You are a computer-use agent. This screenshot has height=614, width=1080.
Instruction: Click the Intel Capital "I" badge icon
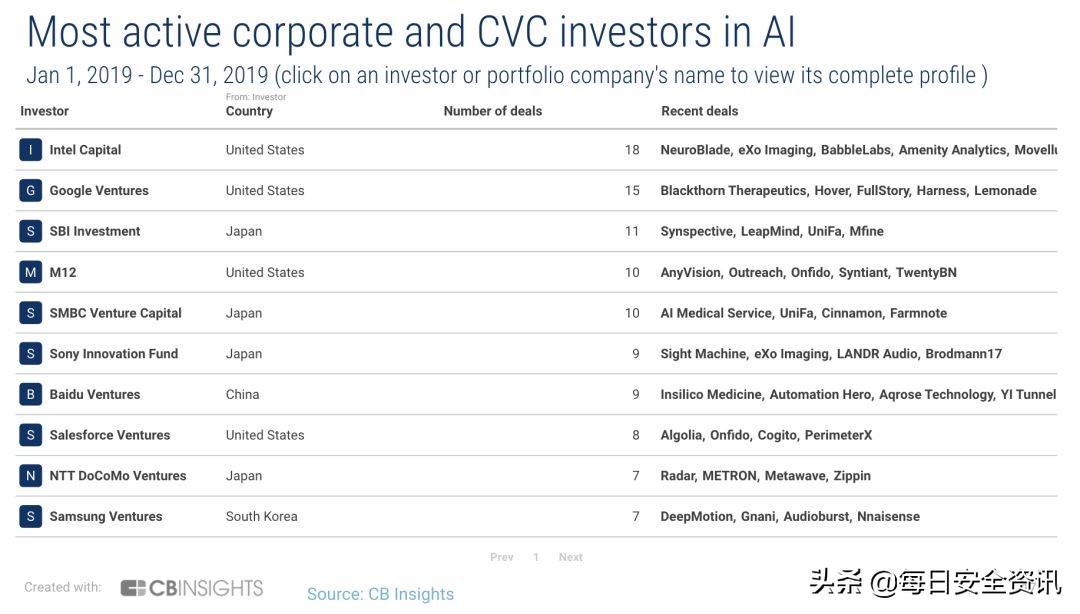point(31,150)
